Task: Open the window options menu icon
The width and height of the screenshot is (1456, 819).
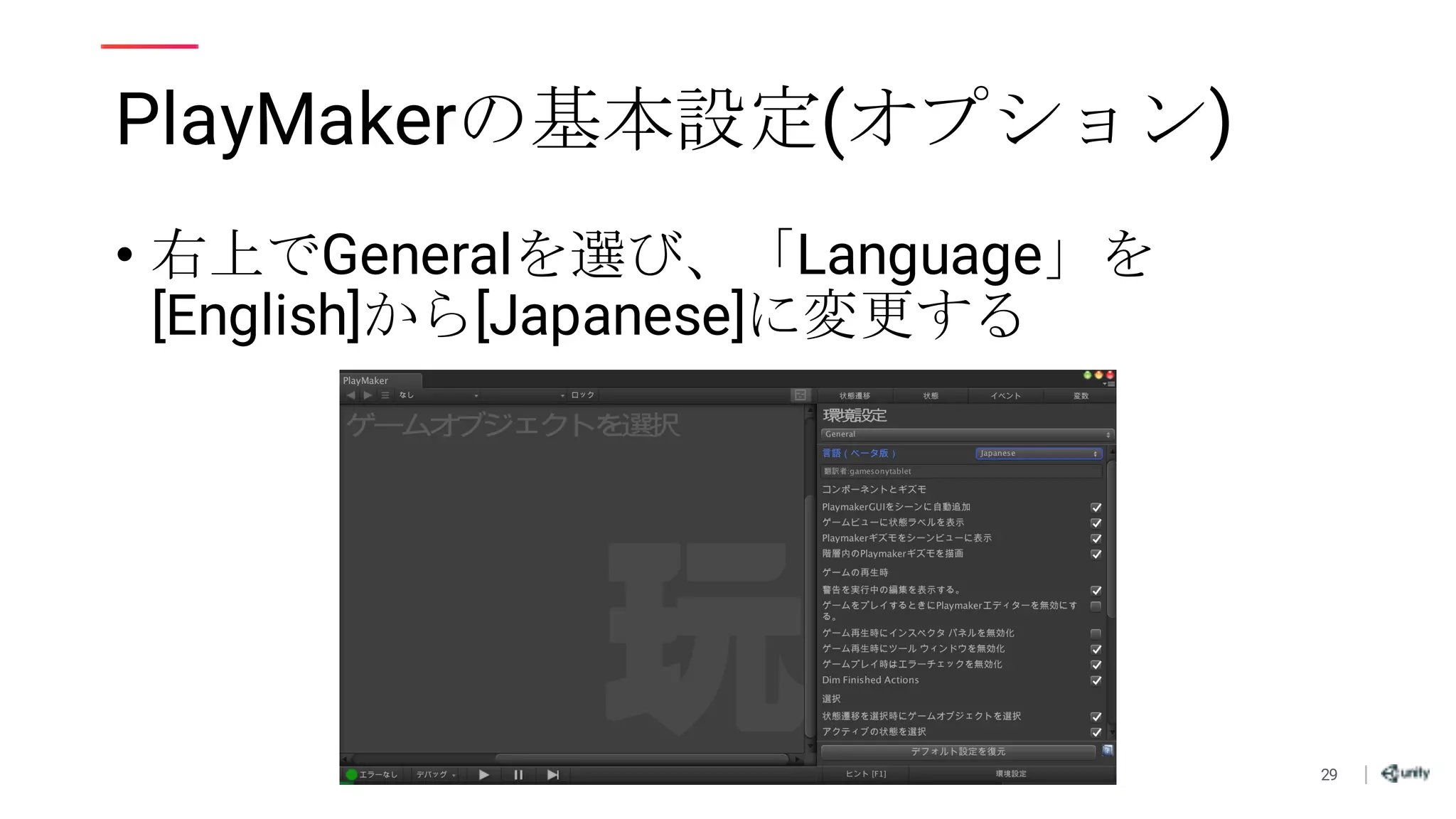Action: (x=1110, y=384)
